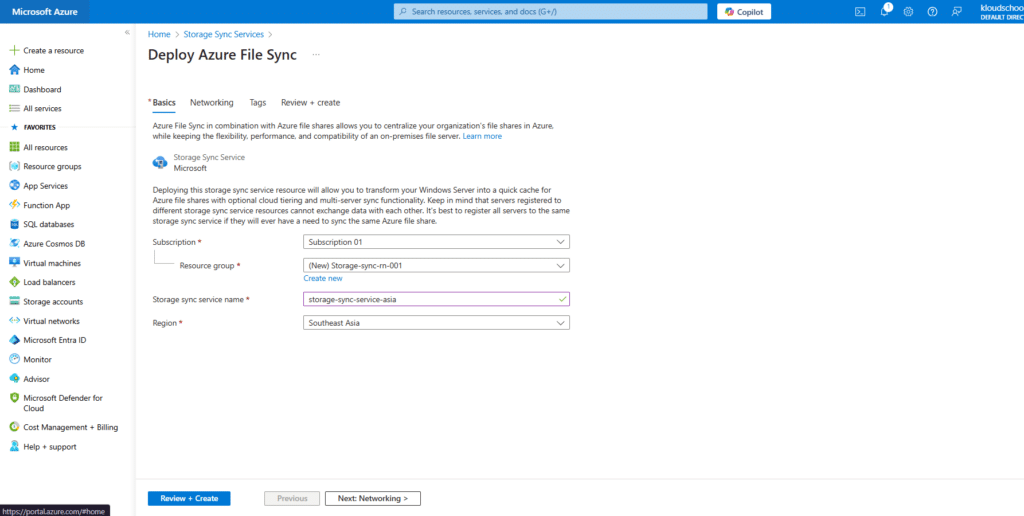This screenshot has height=516, width=1024.
Task: Click the Create new resource group link
Action: pos(323,279)
